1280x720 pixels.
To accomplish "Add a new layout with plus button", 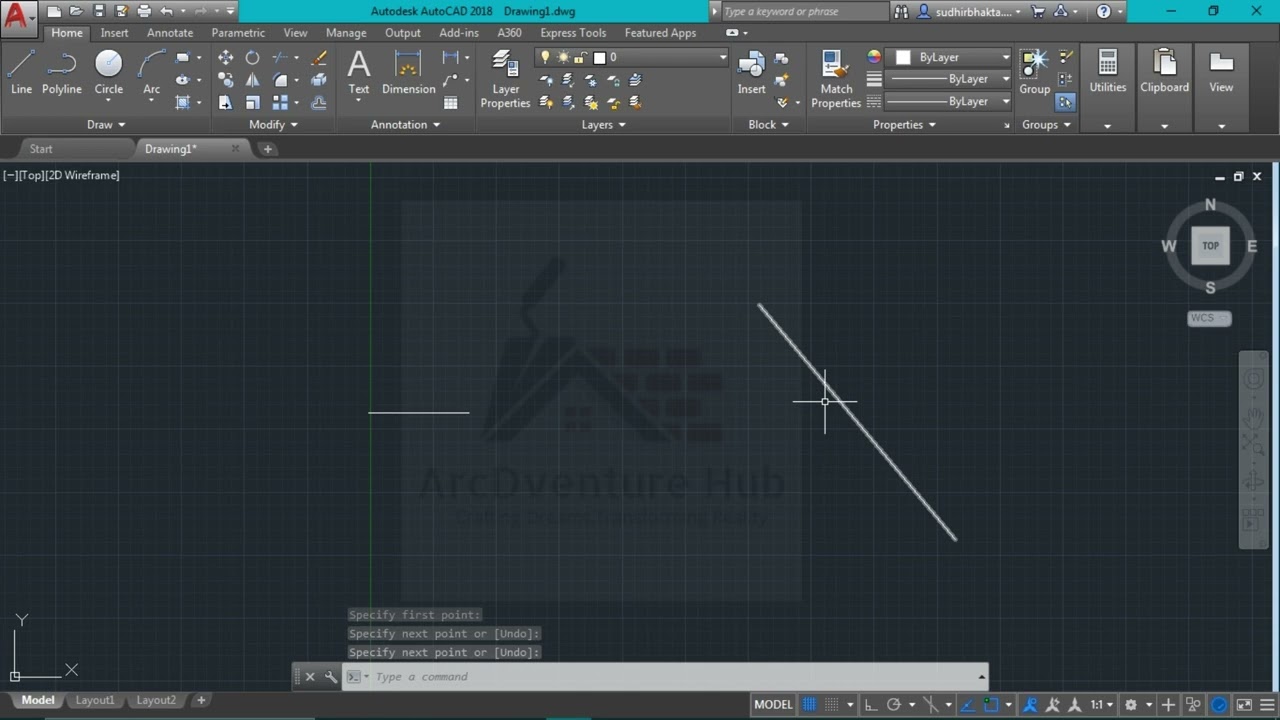I will tap(201, 701).
